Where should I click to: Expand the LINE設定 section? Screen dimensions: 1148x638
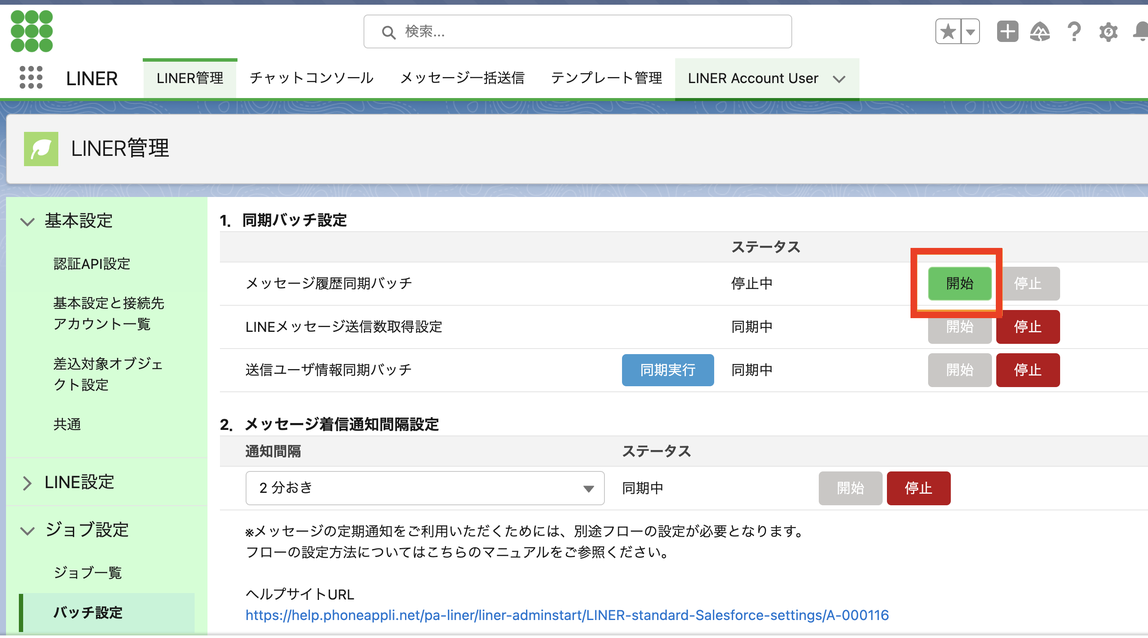27,483
